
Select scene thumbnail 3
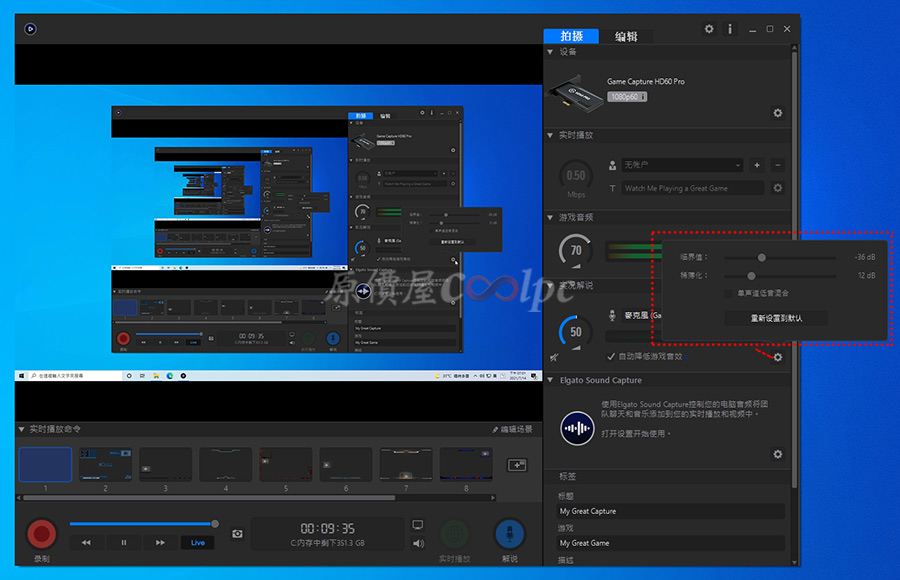(x=165, y=464)
